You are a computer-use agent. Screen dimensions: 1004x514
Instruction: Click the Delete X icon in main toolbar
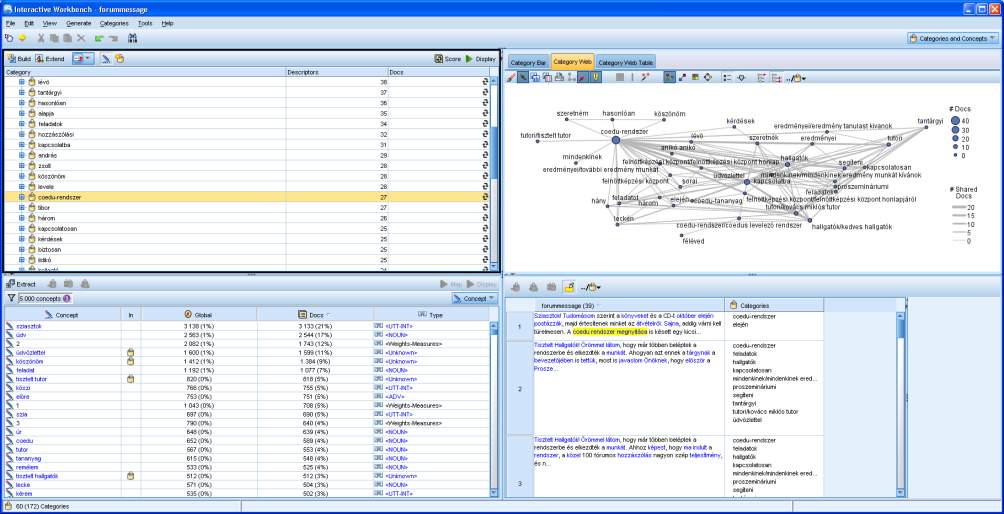pos(81,38)
